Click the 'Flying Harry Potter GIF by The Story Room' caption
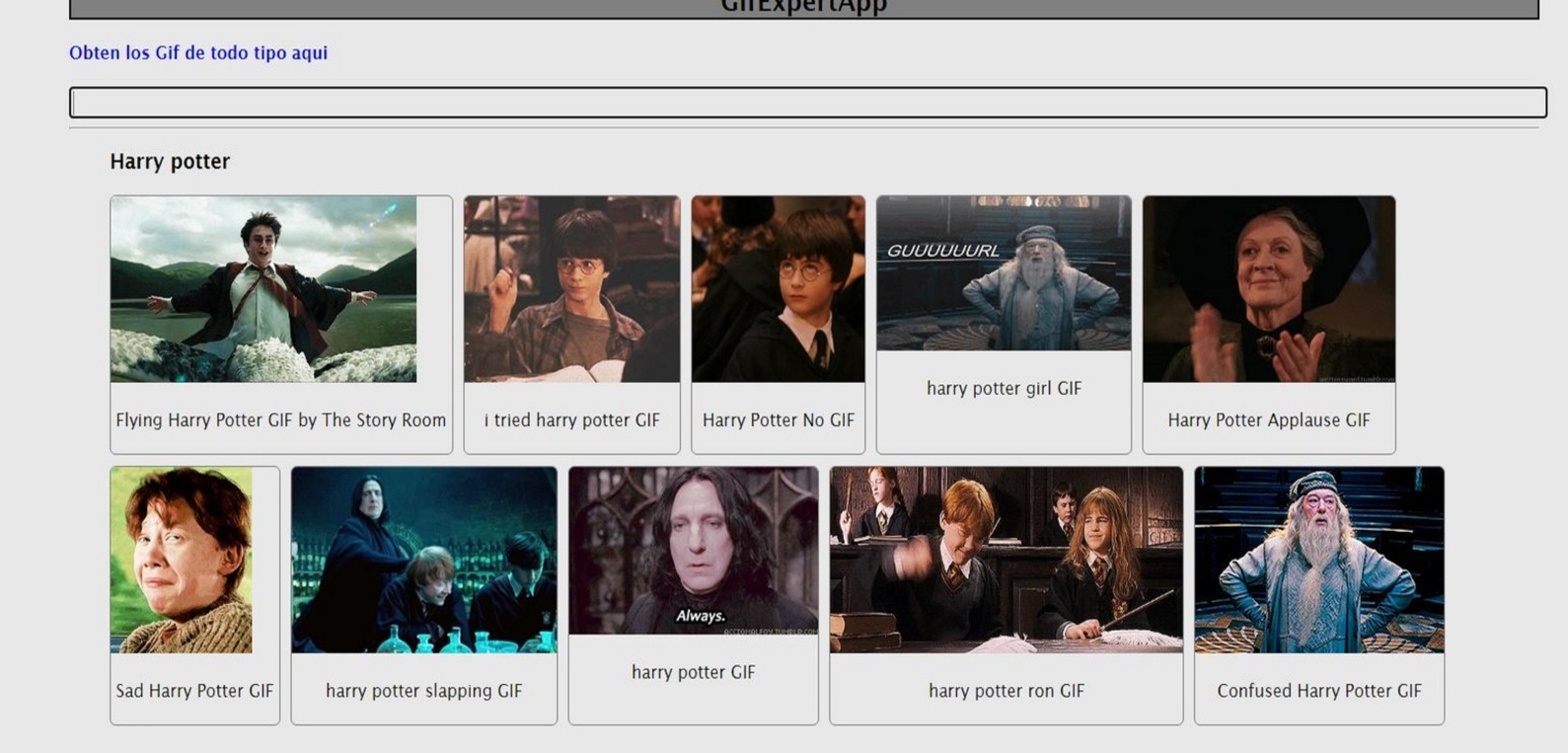 click(x=280, y=420)
